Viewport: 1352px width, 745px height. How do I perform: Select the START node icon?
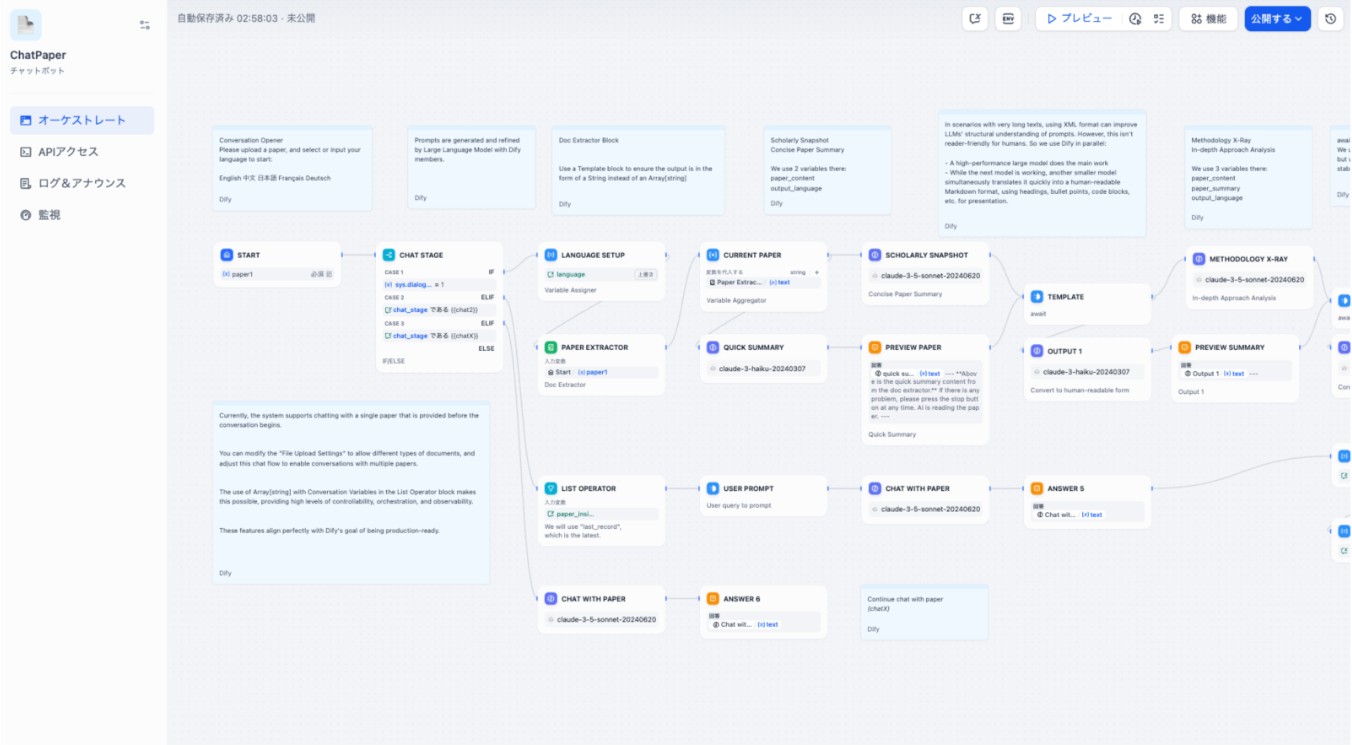(227, 255)
